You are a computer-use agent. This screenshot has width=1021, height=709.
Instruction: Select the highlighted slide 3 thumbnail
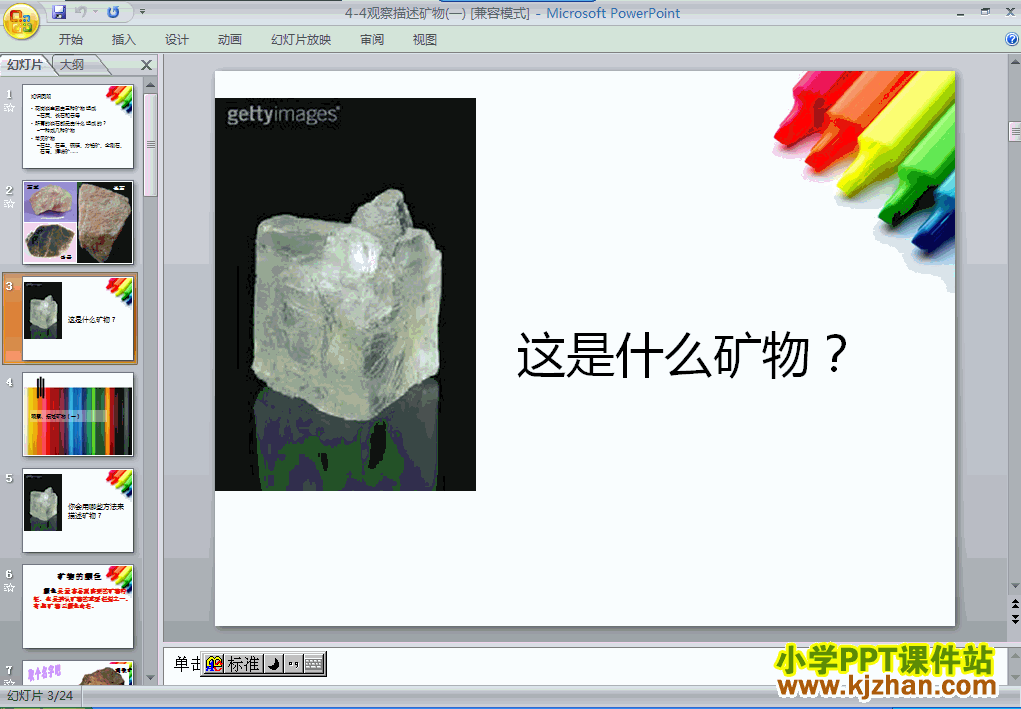(x=78, y=318)
